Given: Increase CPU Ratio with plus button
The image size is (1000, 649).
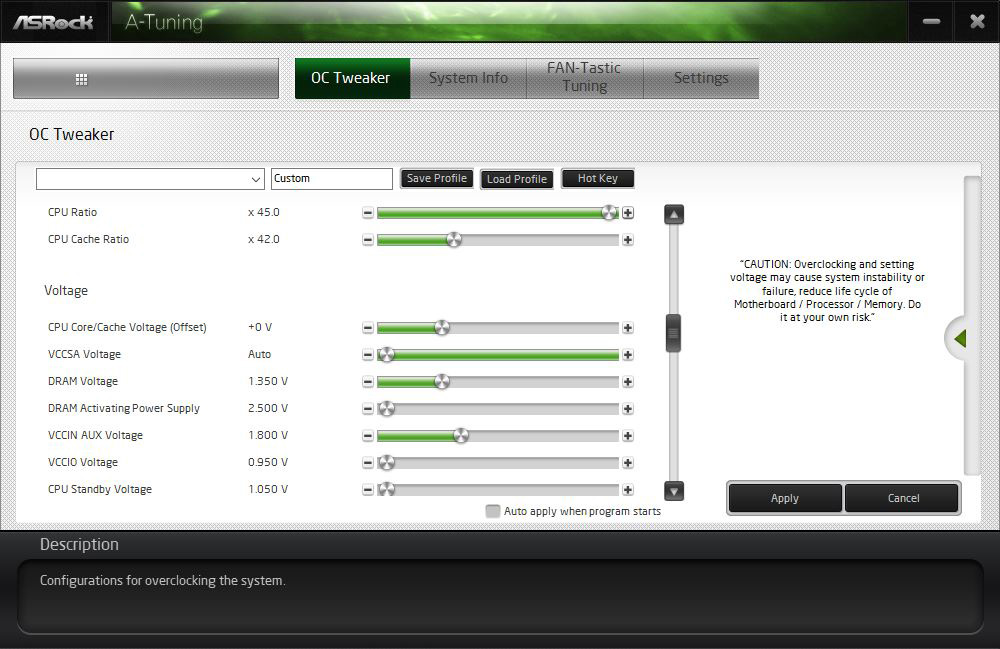Looking at the screenshot, I should (x=628, y=213).
